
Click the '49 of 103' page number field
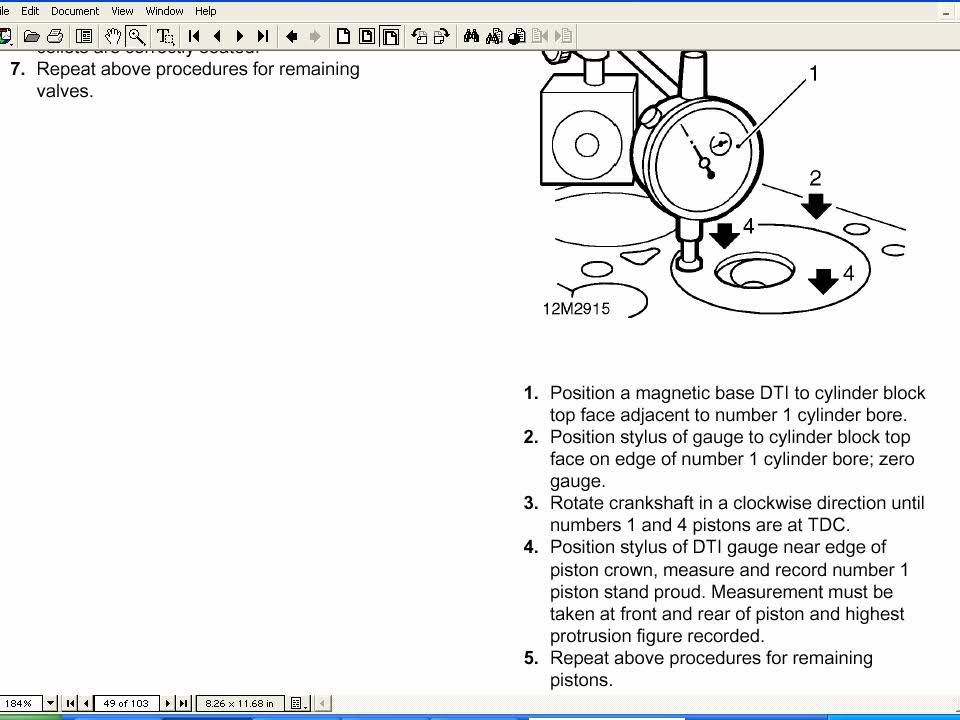coord(126,703)
